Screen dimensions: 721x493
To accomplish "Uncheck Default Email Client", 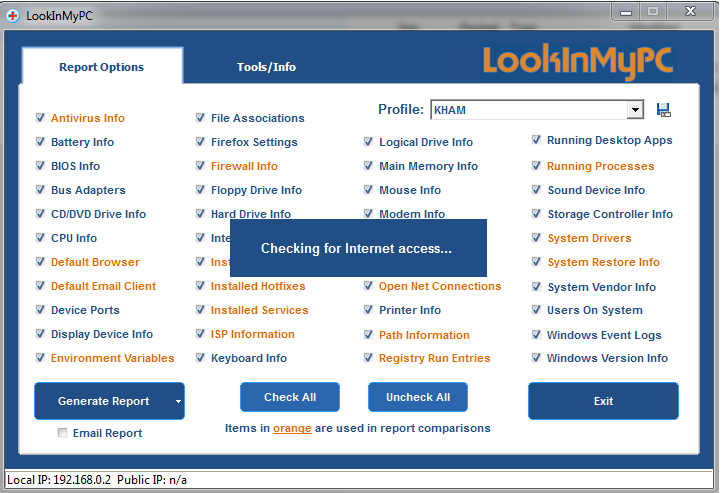I will 40,286.
